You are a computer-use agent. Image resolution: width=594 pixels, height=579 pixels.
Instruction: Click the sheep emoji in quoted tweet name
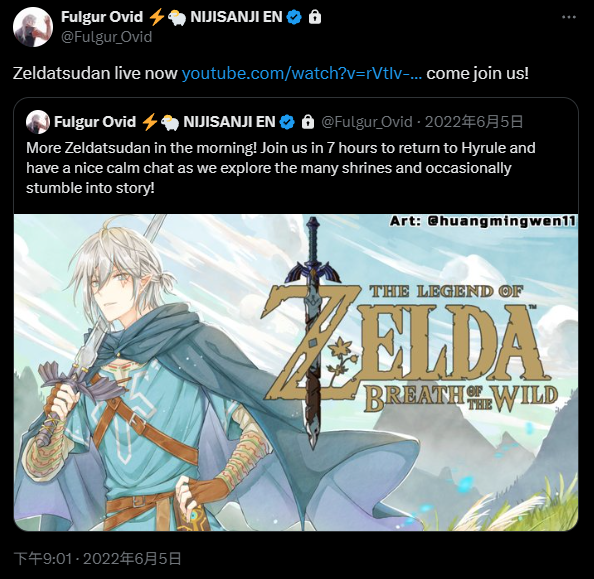pos(170,122)
